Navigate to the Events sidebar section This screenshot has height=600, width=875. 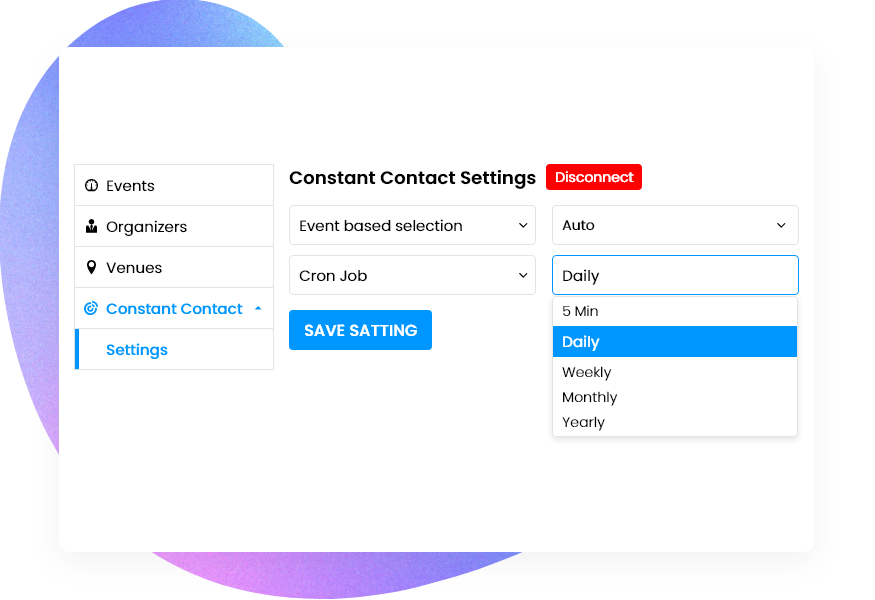(x=130, y=185)
